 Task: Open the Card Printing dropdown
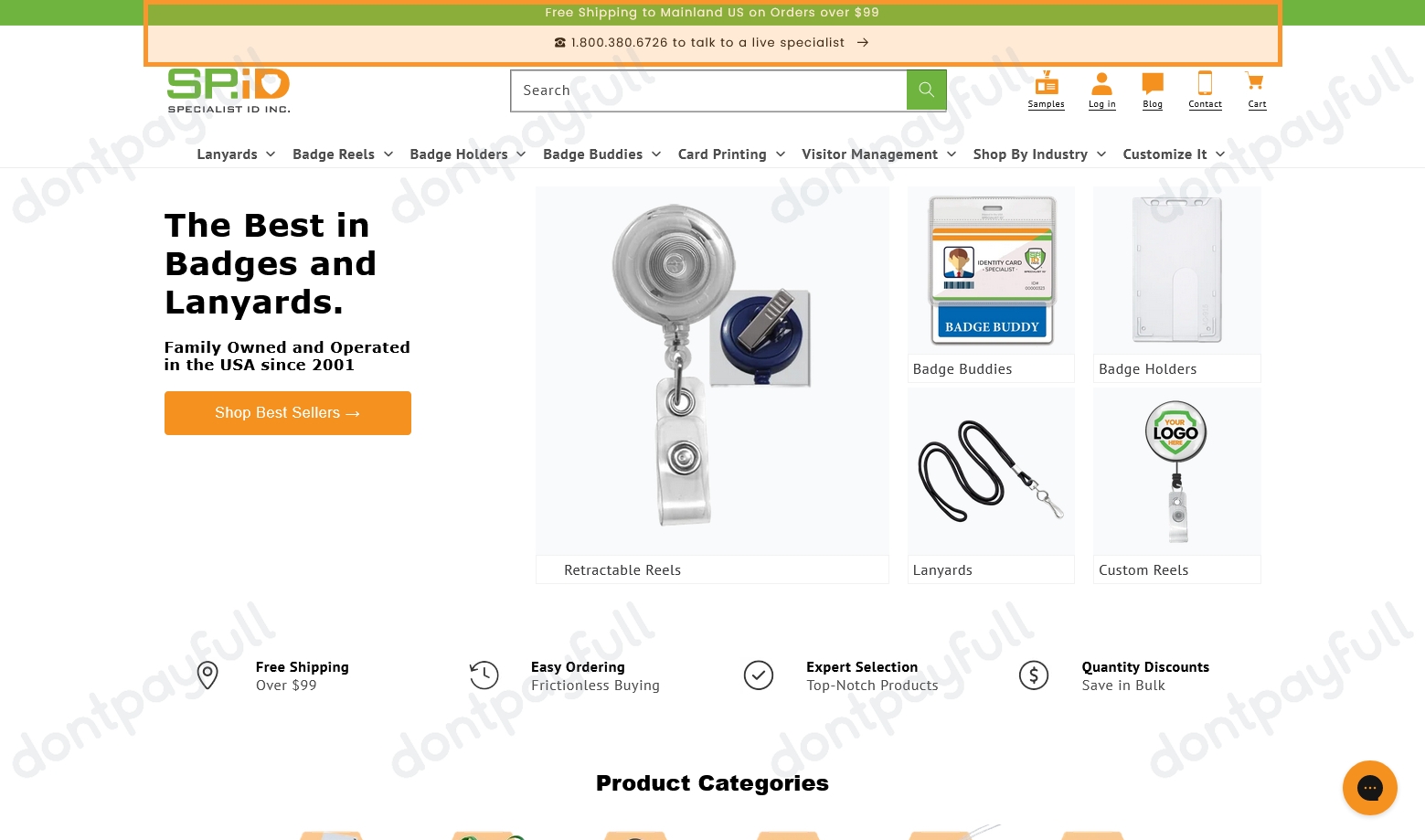coord(731,154)
